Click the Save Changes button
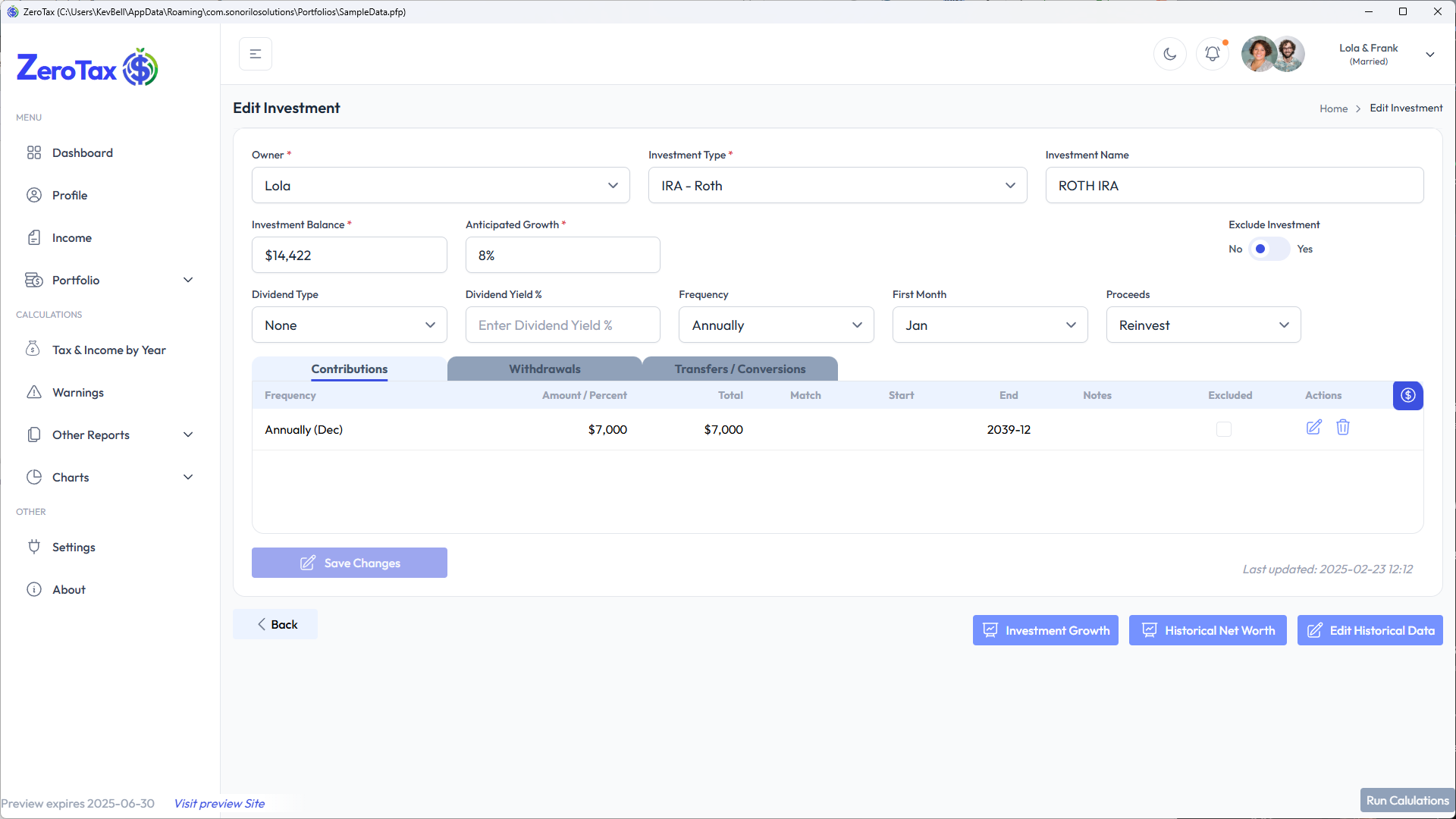 (349, 563)
